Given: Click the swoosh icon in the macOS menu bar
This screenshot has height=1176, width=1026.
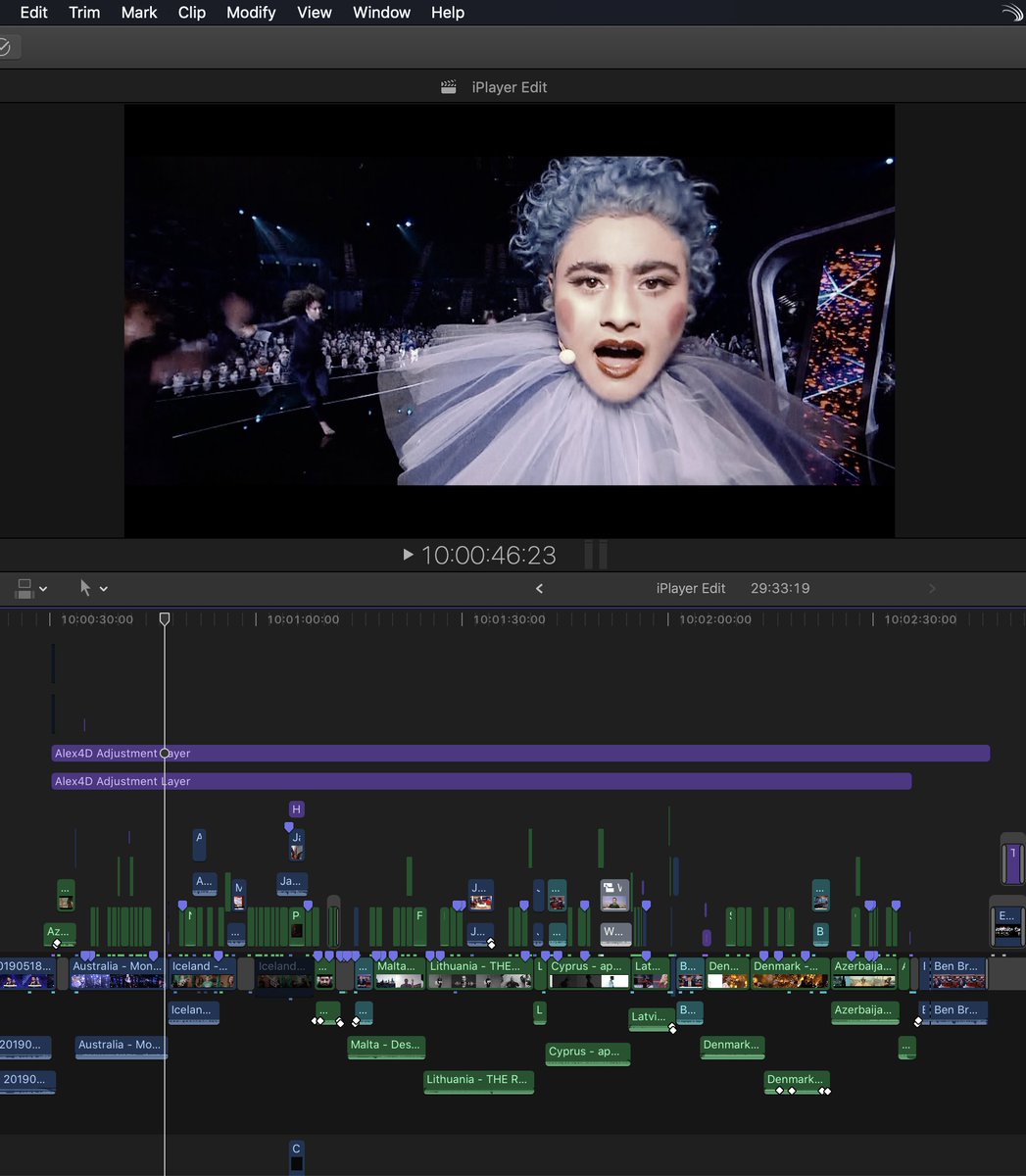Looking at the screenshot, I should (x=1011, y=13).
